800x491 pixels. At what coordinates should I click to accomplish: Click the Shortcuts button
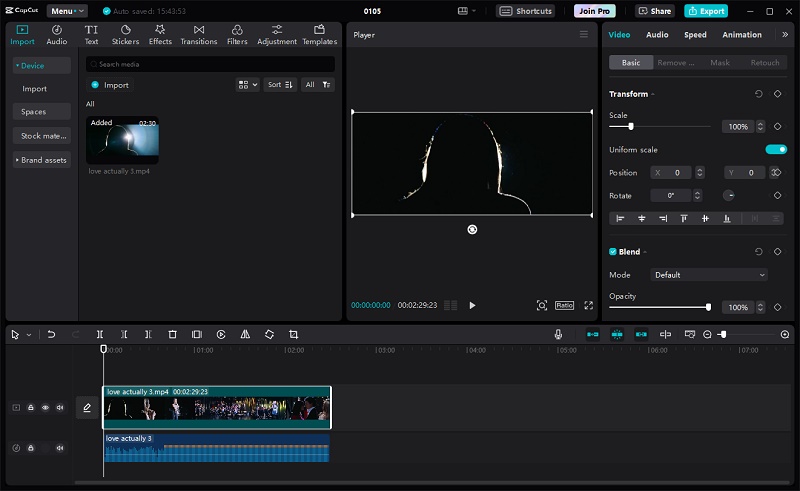pos(526,11)
